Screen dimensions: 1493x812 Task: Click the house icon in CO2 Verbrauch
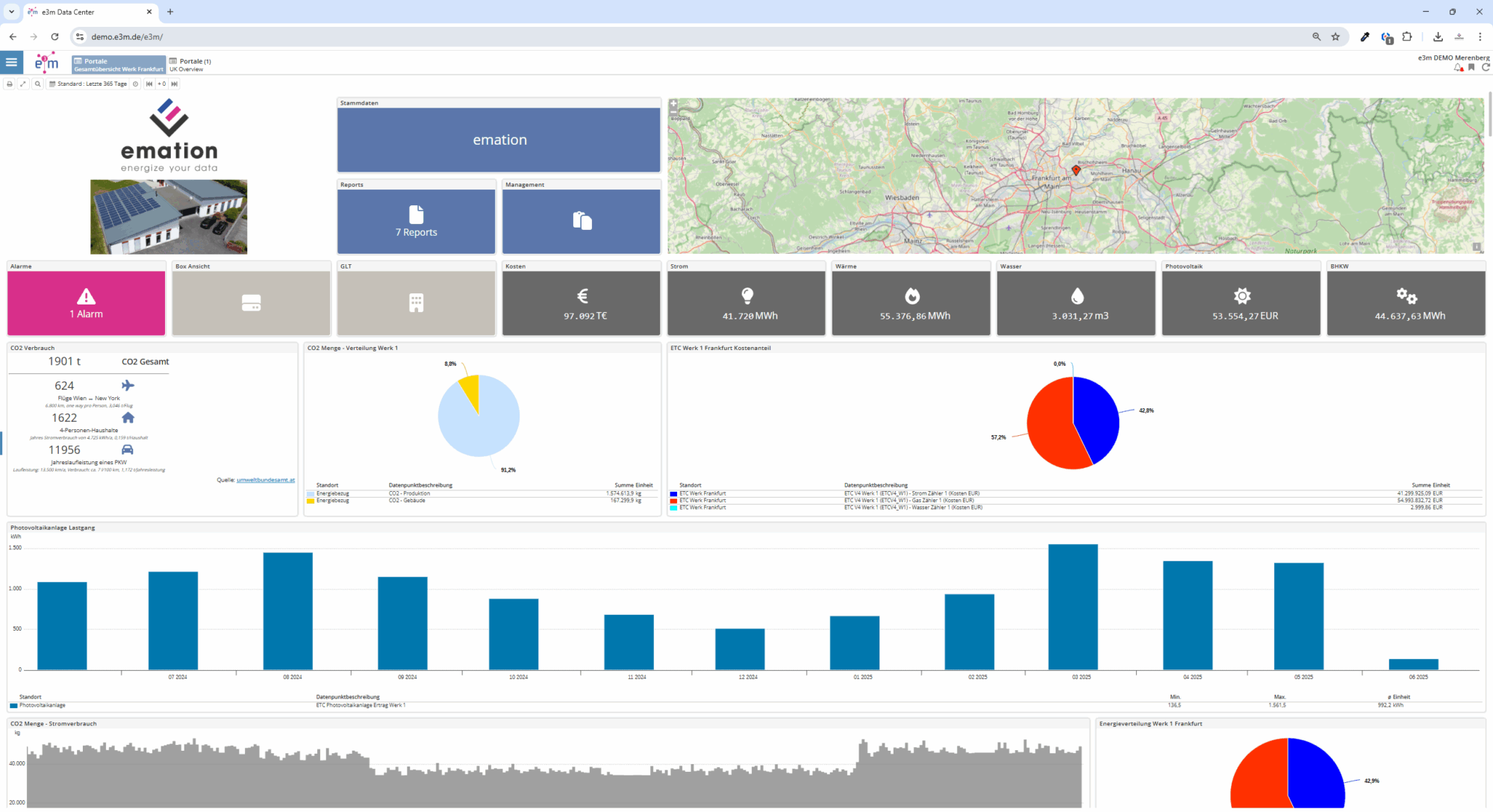point(128,418)
